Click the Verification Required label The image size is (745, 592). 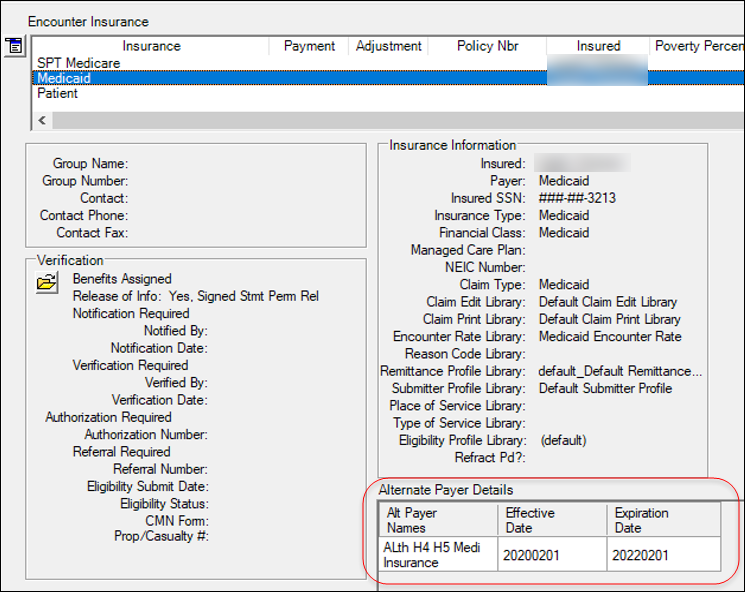(130, 365)
